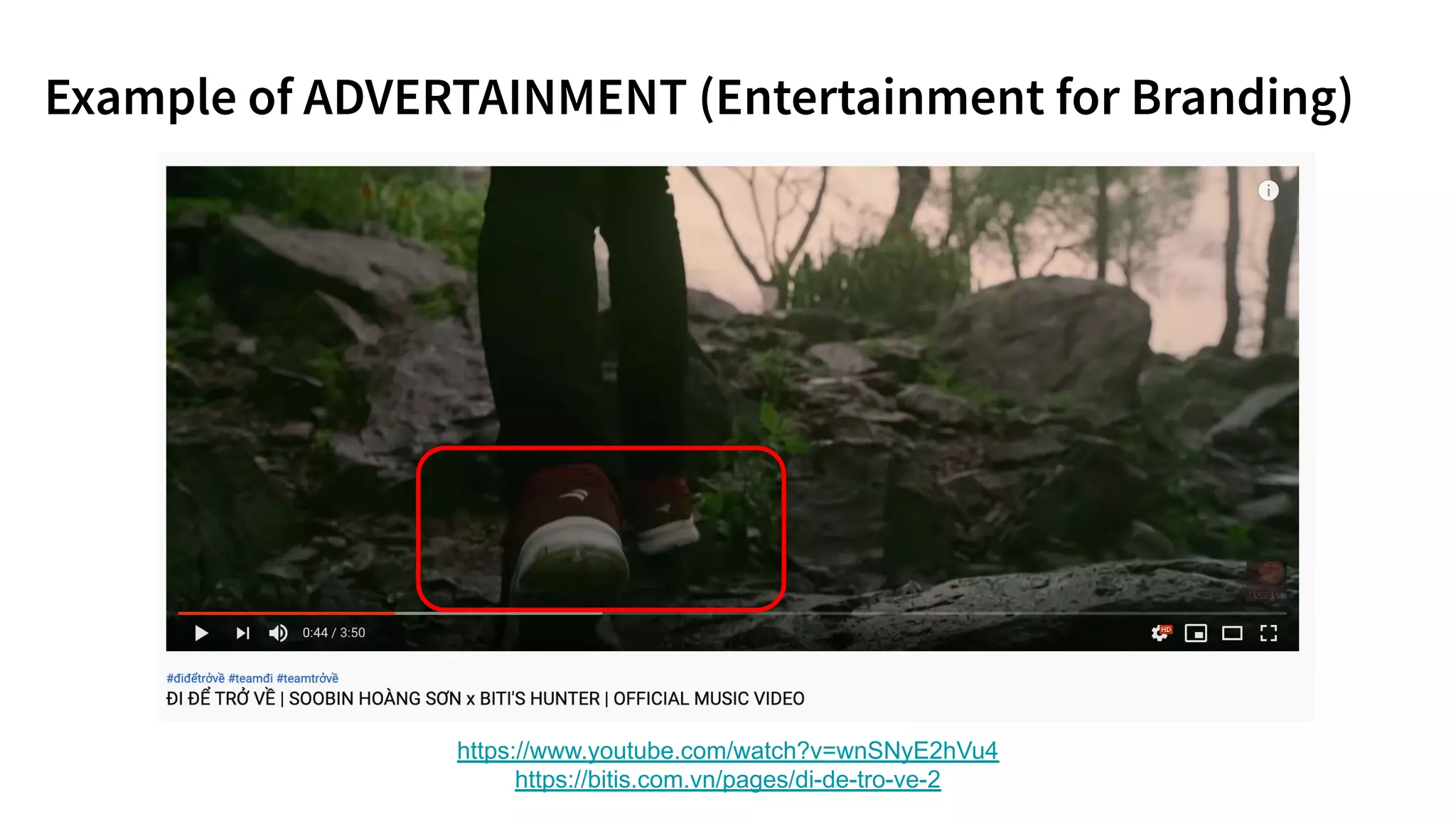Click the red video progress bar
Viewport: 1456px width, 819px height.
click(x=286, y=612)
